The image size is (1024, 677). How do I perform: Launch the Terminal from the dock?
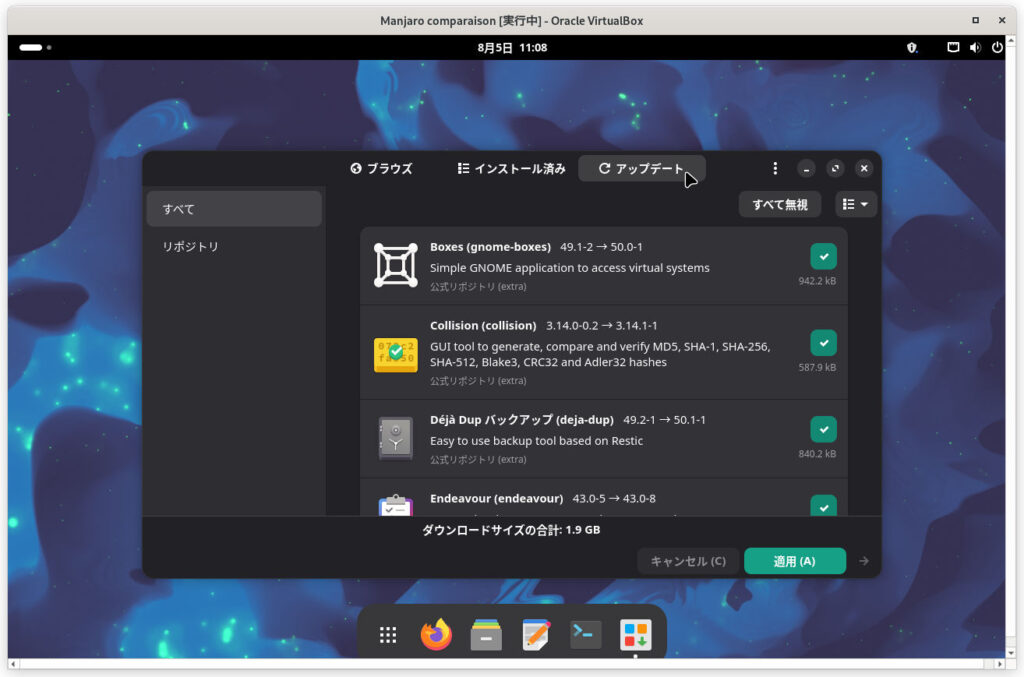[x=585, y=635]
